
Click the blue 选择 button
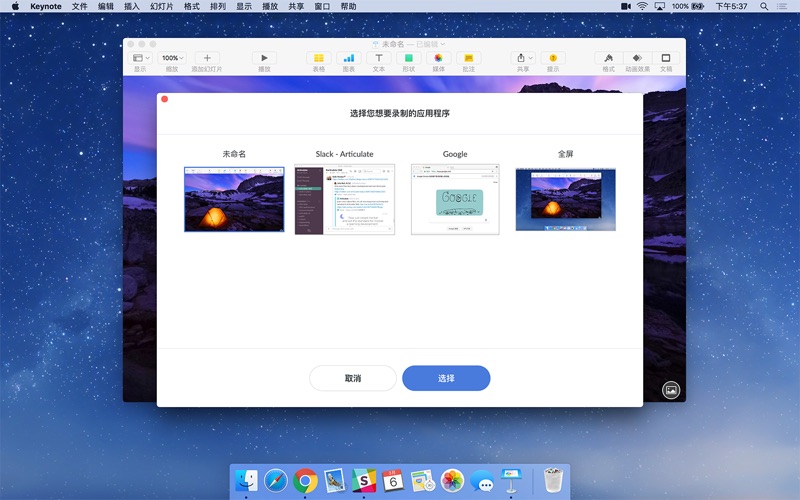(x=446, y=378)
